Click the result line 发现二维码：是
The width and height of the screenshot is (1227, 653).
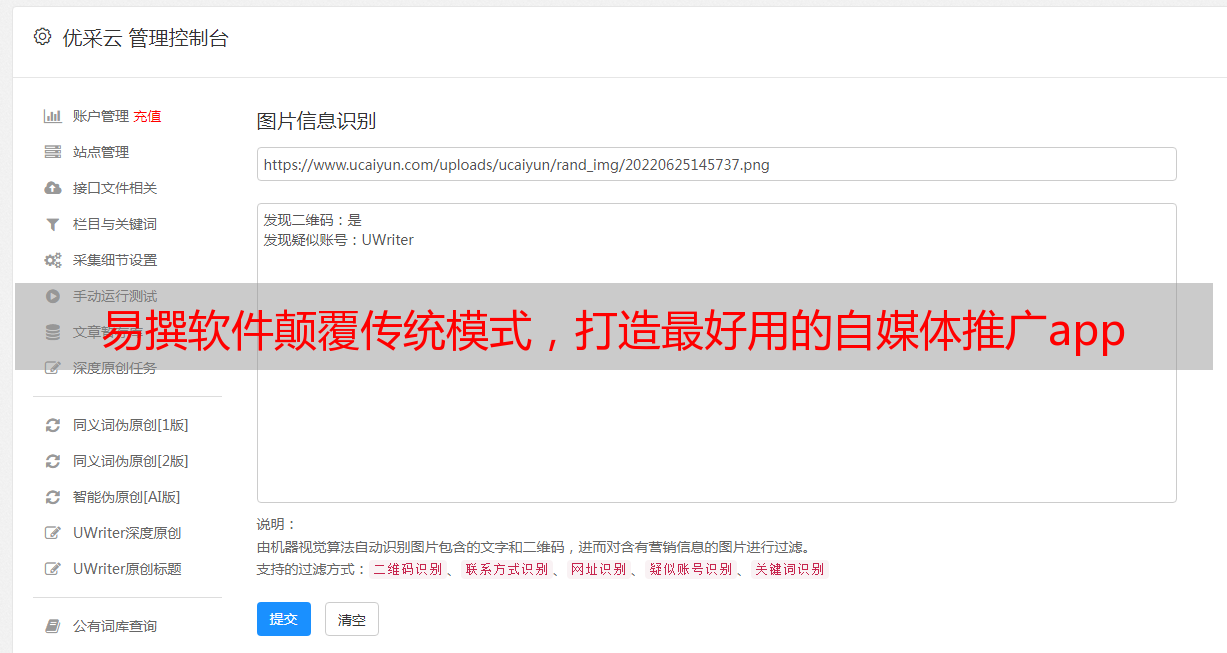(313, 220)
